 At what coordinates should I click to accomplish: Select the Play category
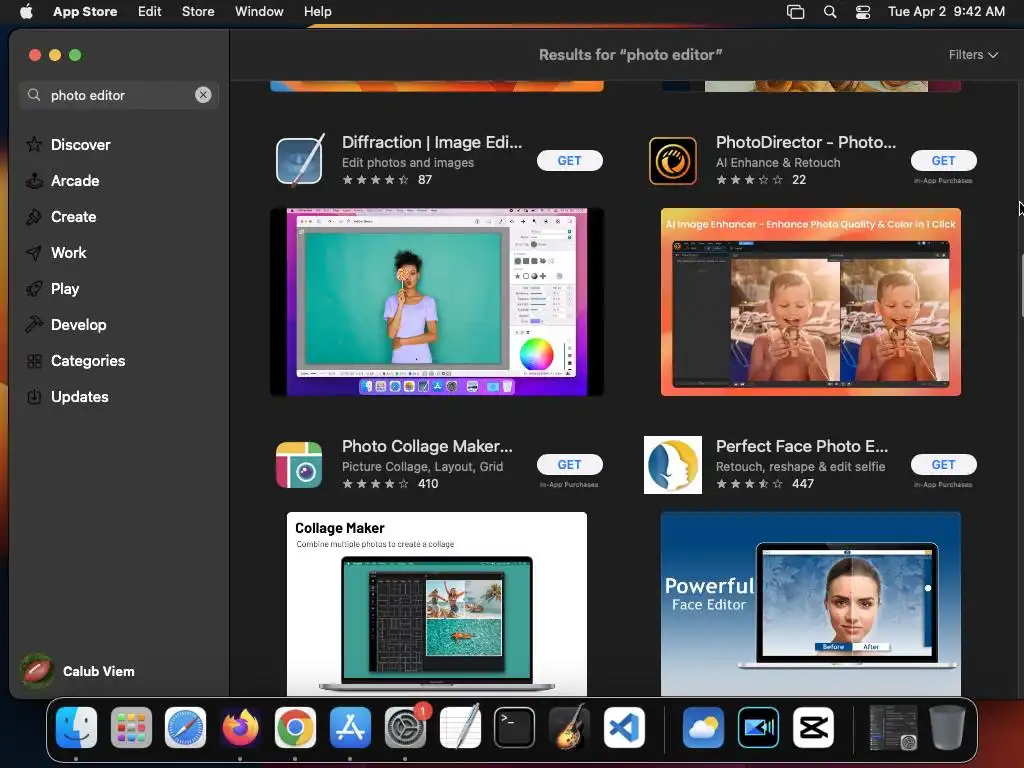52,289
